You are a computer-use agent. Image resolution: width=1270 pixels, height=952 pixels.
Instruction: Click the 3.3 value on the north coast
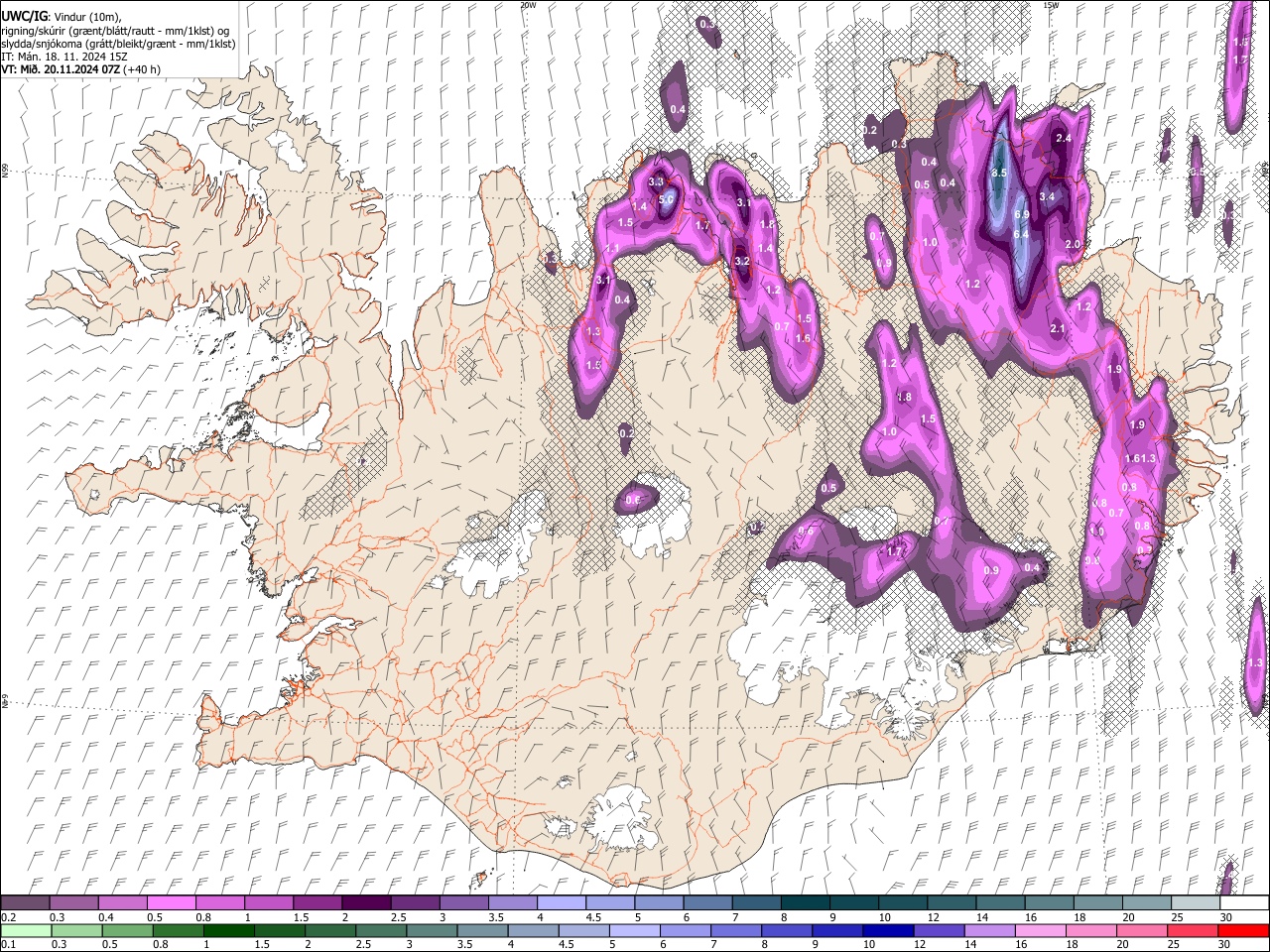pos(656,181)
